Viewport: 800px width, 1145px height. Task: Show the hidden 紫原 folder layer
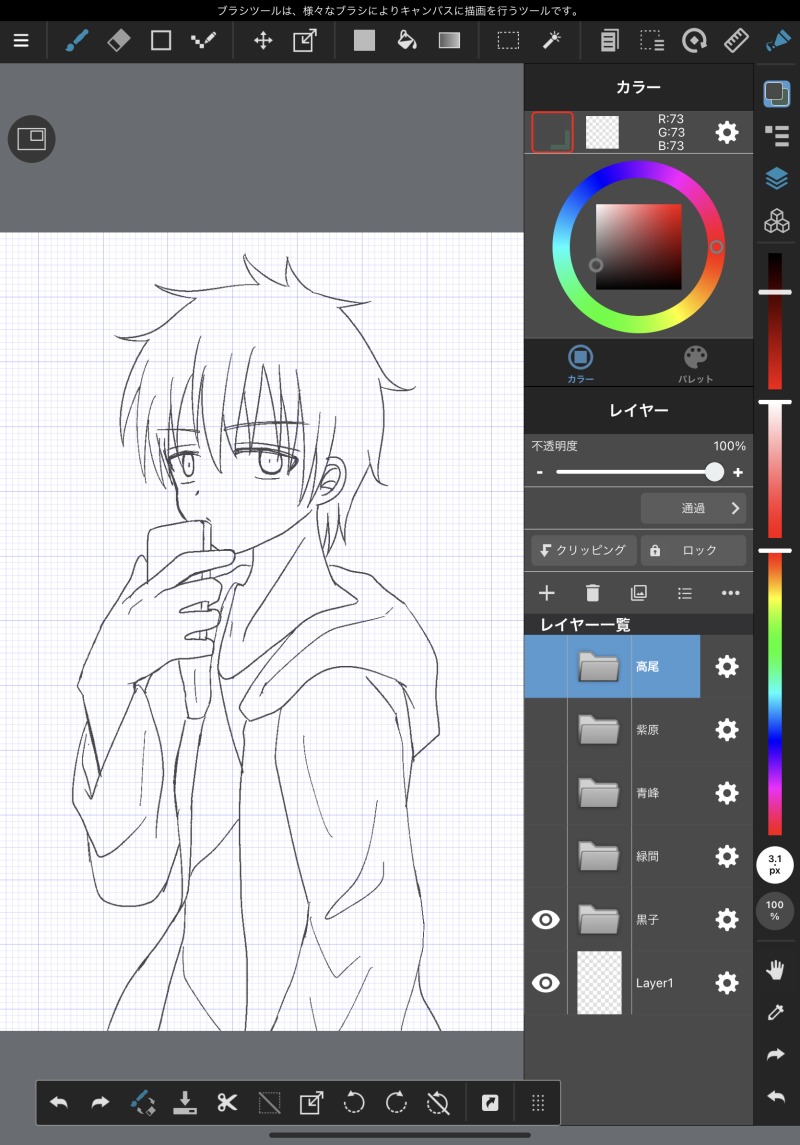pos(545,729)
